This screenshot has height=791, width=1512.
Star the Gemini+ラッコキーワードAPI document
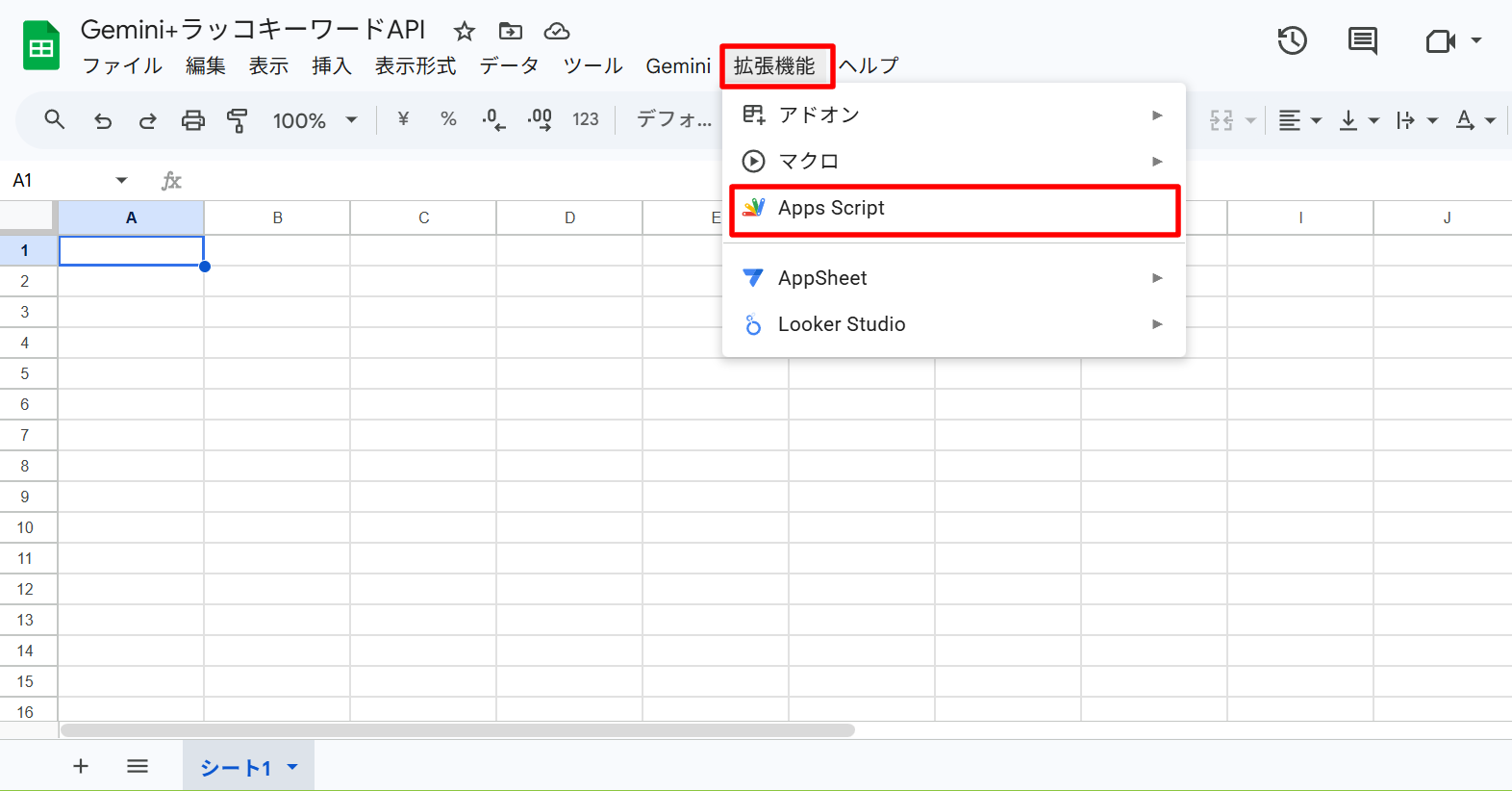[465, 32]
